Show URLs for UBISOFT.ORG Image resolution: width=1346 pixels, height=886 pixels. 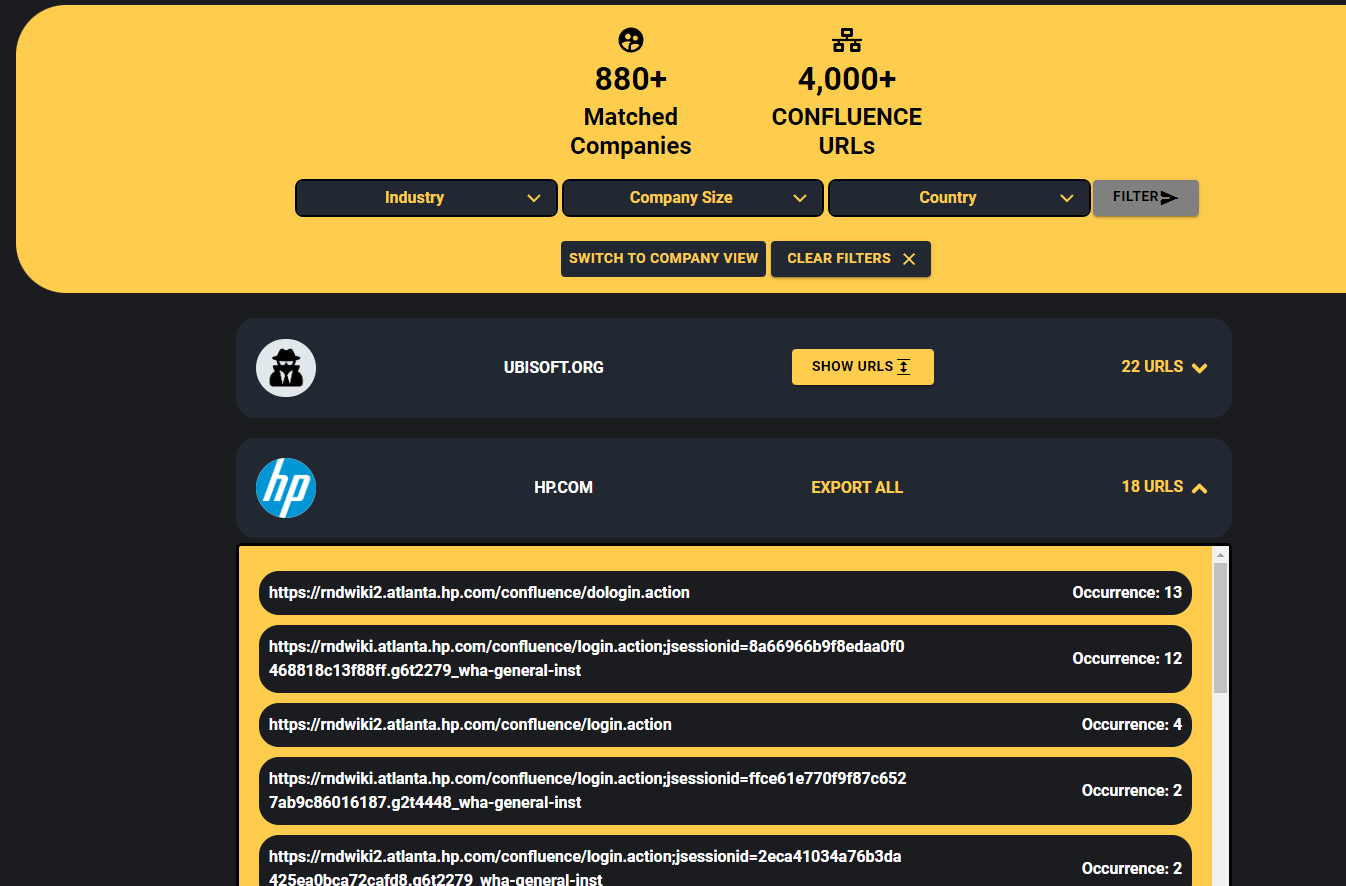click(863, 367)
